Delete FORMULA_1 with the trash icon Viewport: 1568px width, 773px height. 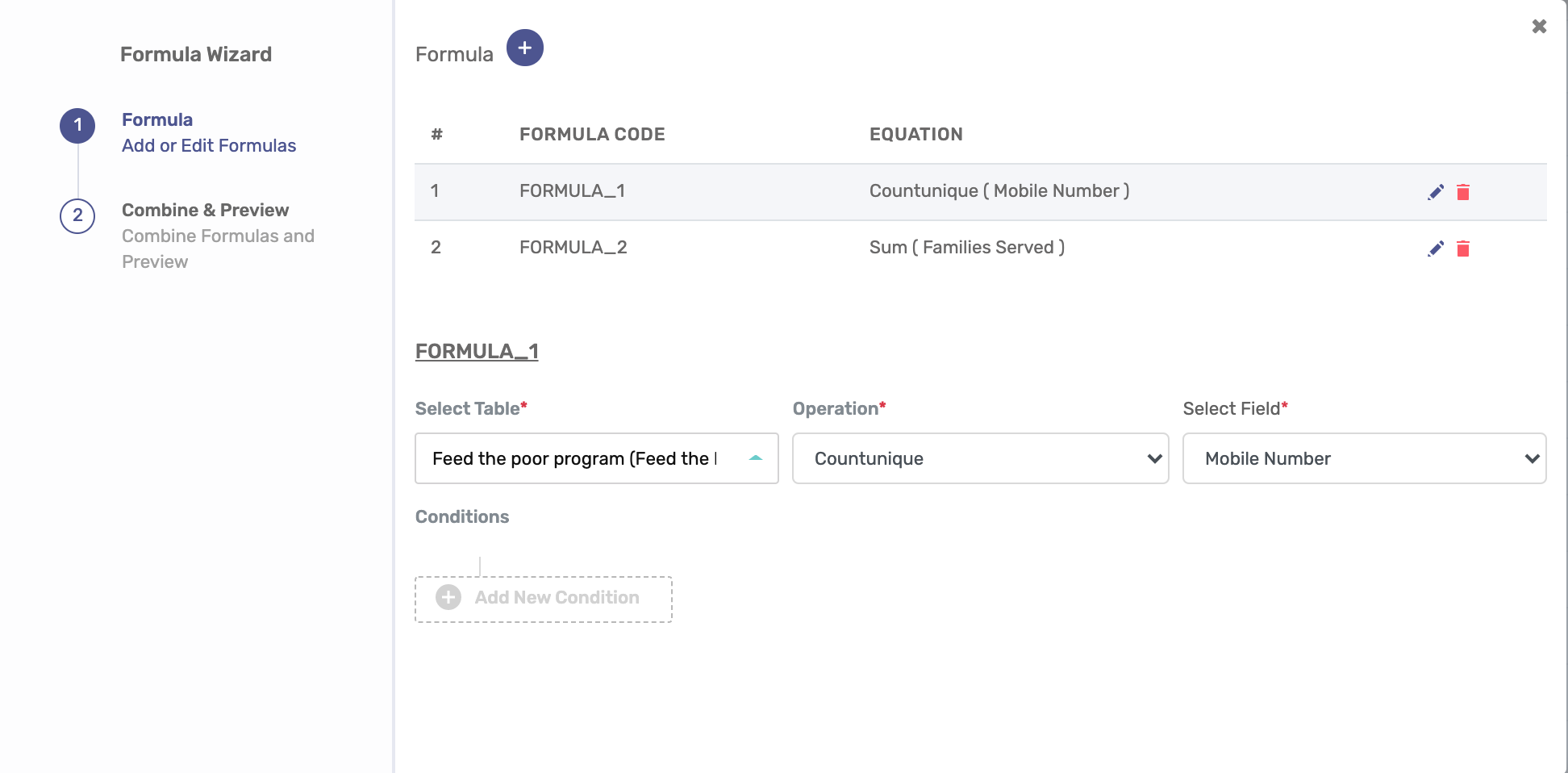pyautogui.click(x=1463, y=192)
